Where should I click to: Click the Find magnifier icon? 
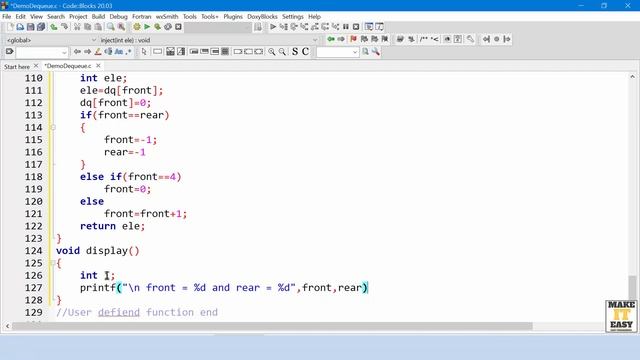(111, 27)
